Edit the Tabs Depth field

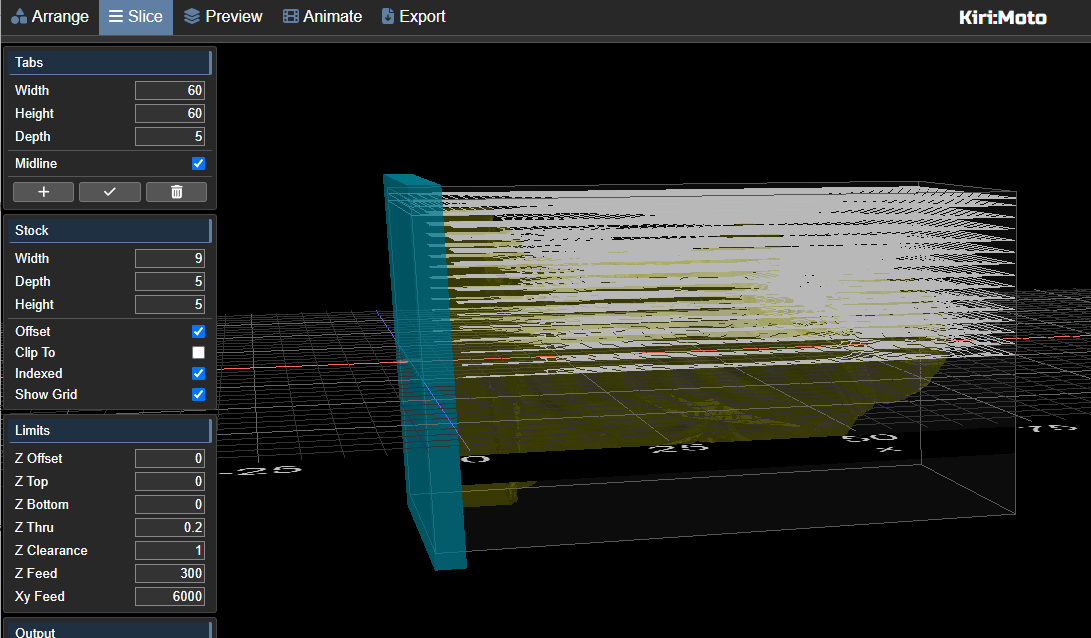[170, 136]
